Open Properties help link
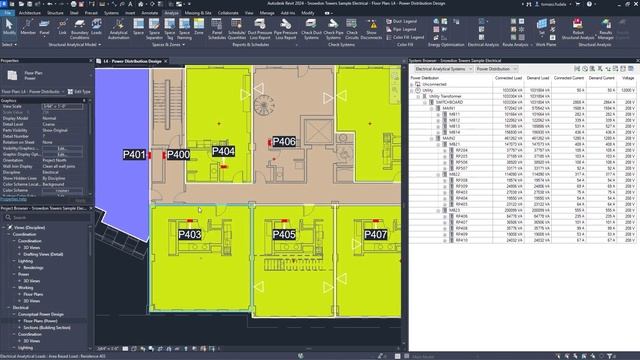This screenshot has height=360, width=640. point(13,199)
